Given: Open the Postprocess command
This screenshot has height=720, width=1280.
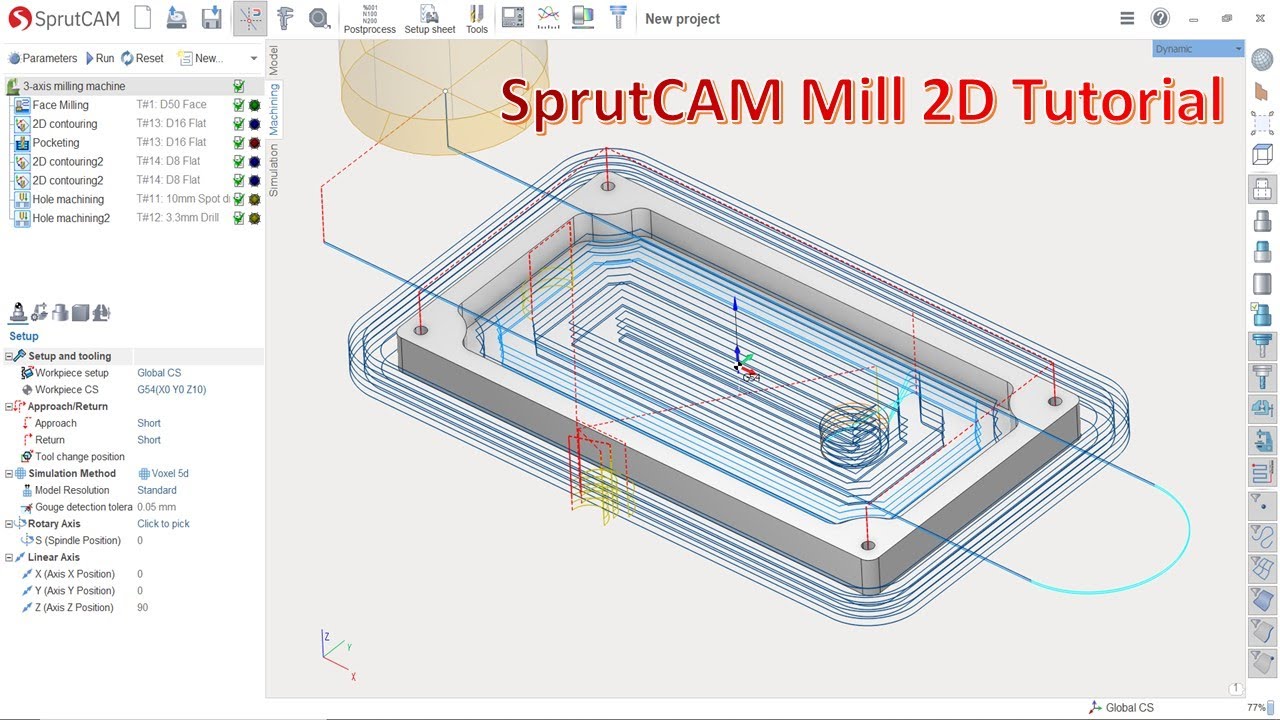Looking at the screenshot, I should 370,19.
